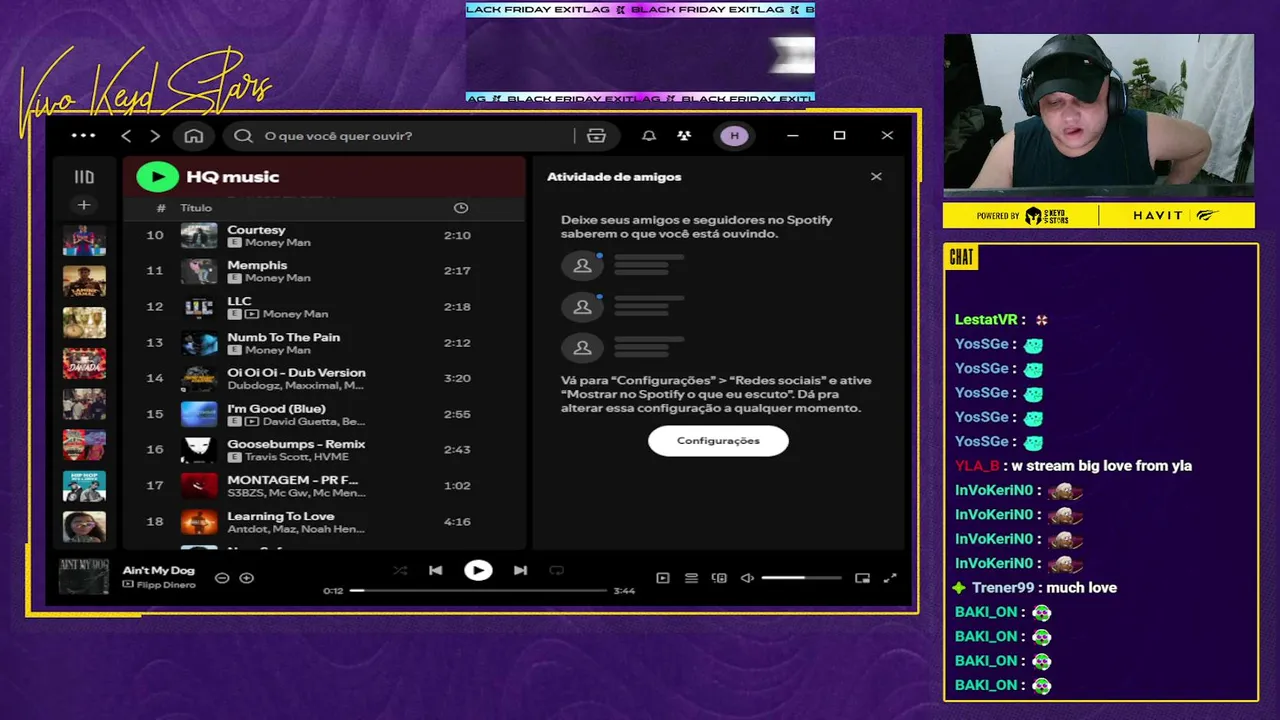Seek in the song progress bar

(x=478, y=591)
